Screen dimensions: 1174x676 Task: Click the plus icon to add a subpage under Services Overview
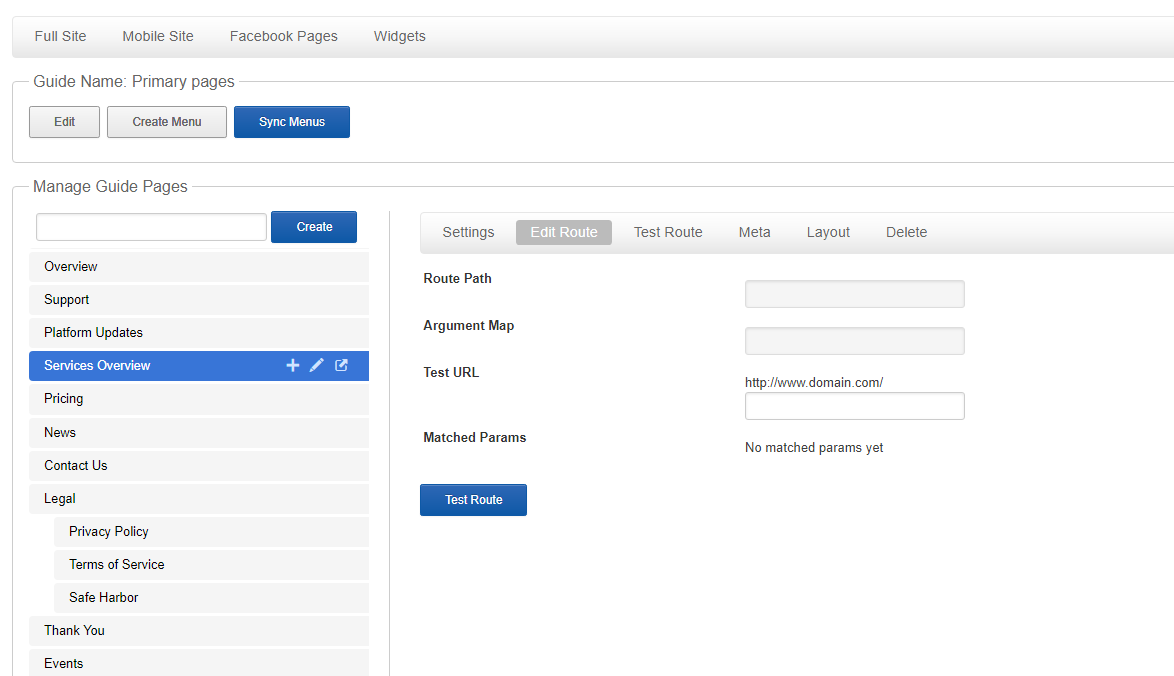(292, 365)
